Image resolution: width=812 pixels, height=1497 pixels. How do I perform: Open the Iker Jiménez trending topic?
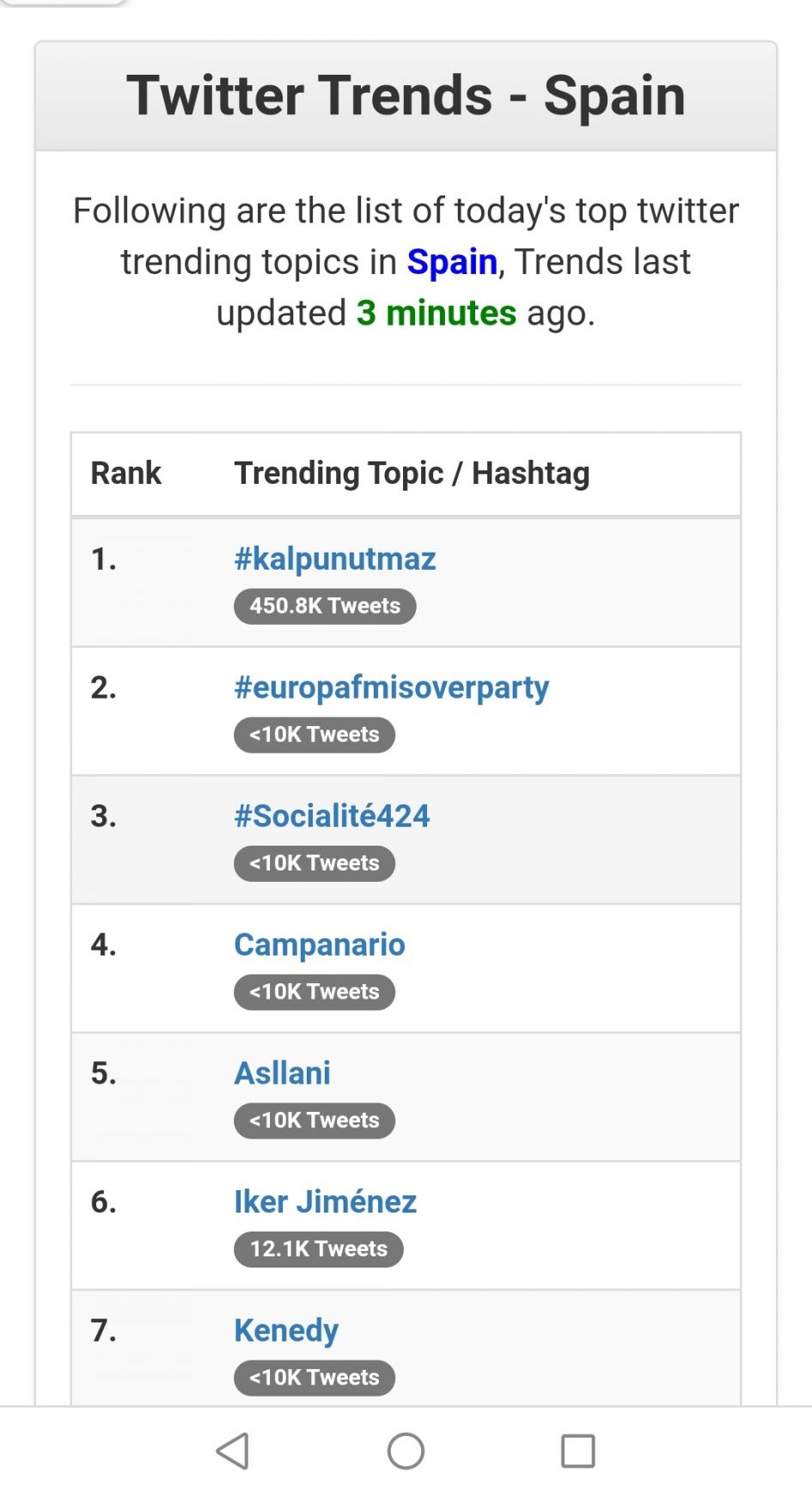[325, 1201]
